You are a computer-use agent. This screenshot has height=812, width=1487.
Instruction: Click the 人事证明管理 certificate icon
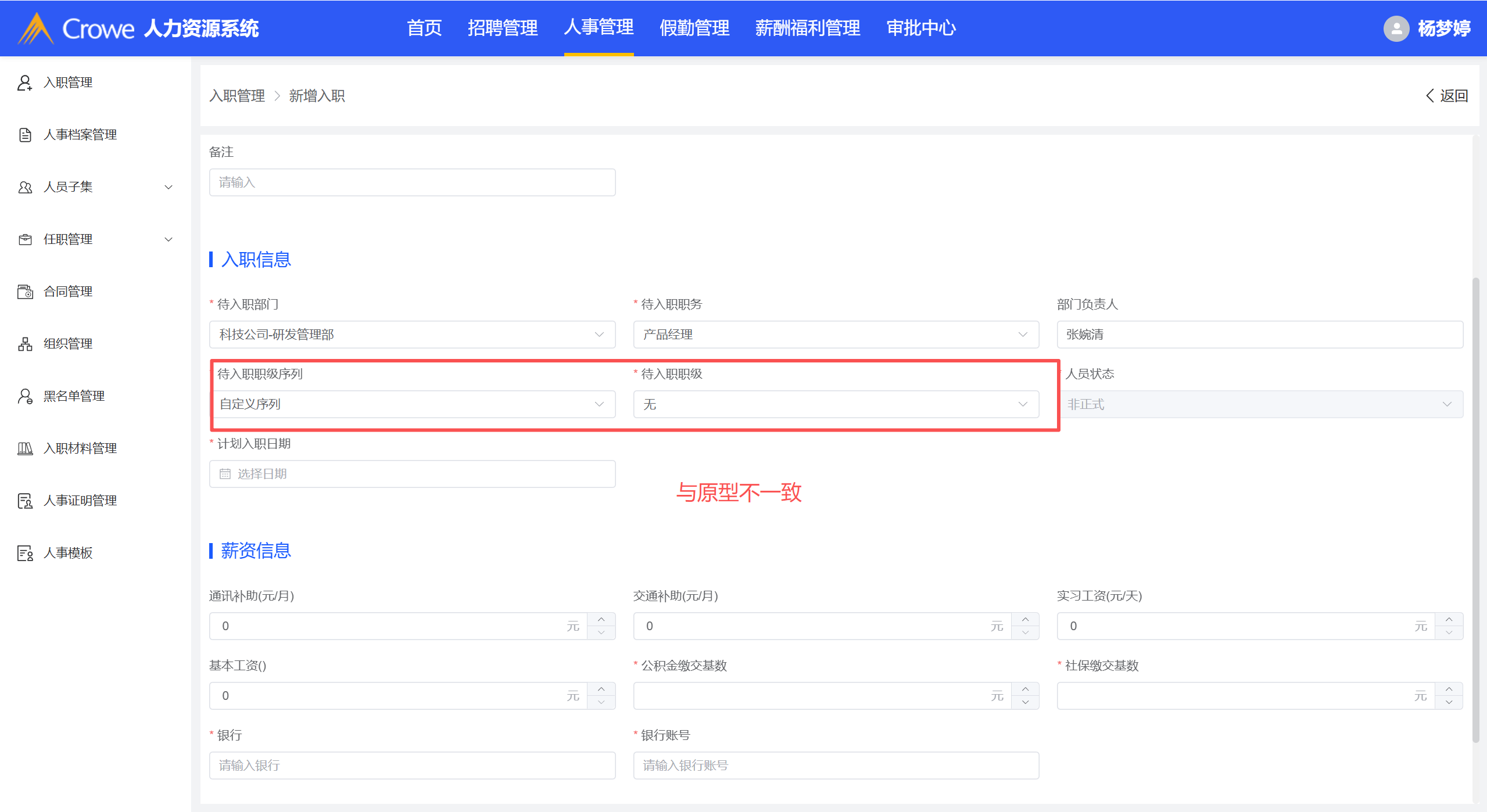25,501
